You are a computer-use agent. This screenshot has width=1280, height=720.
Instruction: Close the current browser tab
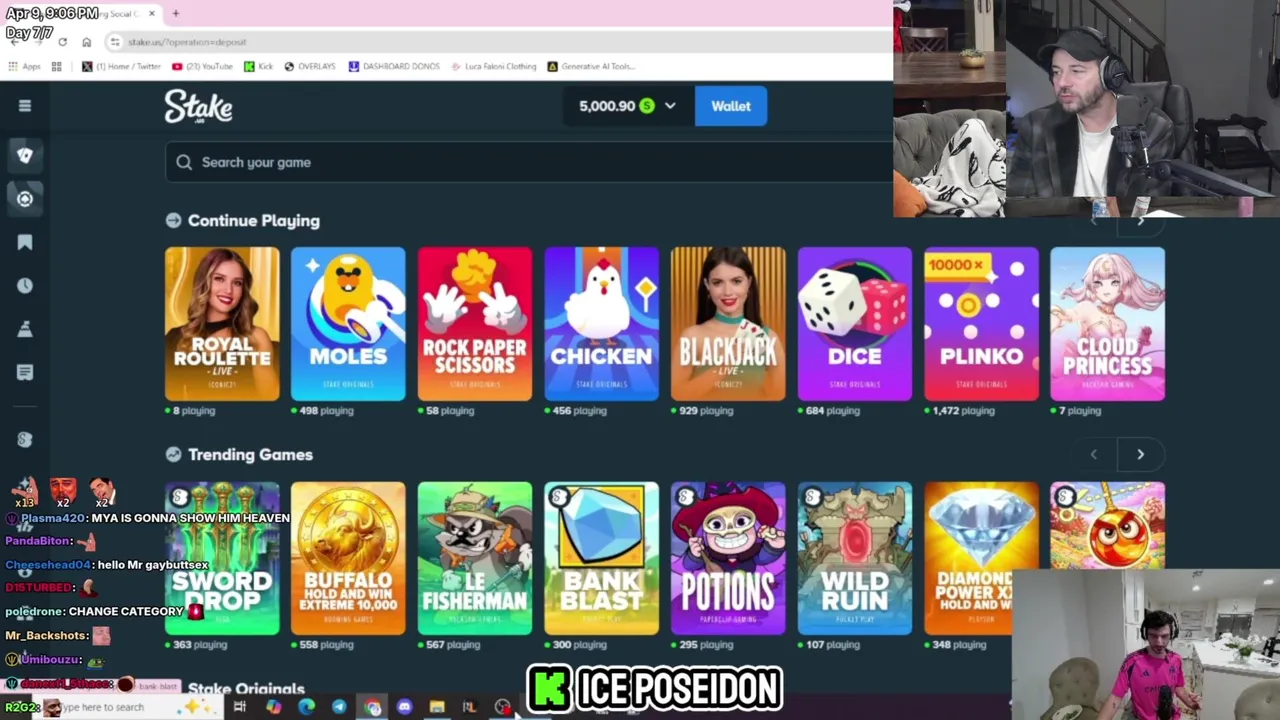pos(152,14)
